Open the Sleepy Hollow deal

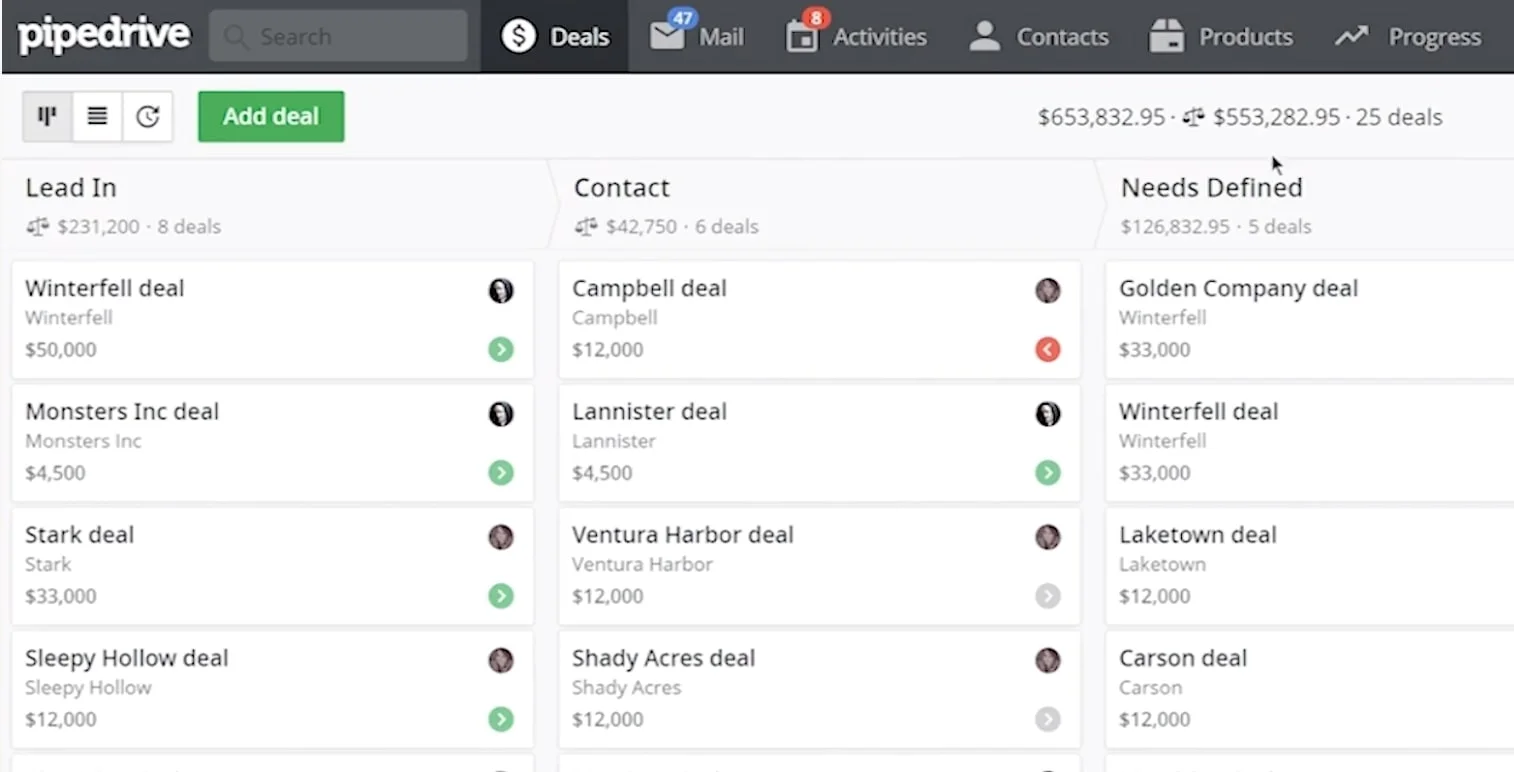tap(272, 690)
